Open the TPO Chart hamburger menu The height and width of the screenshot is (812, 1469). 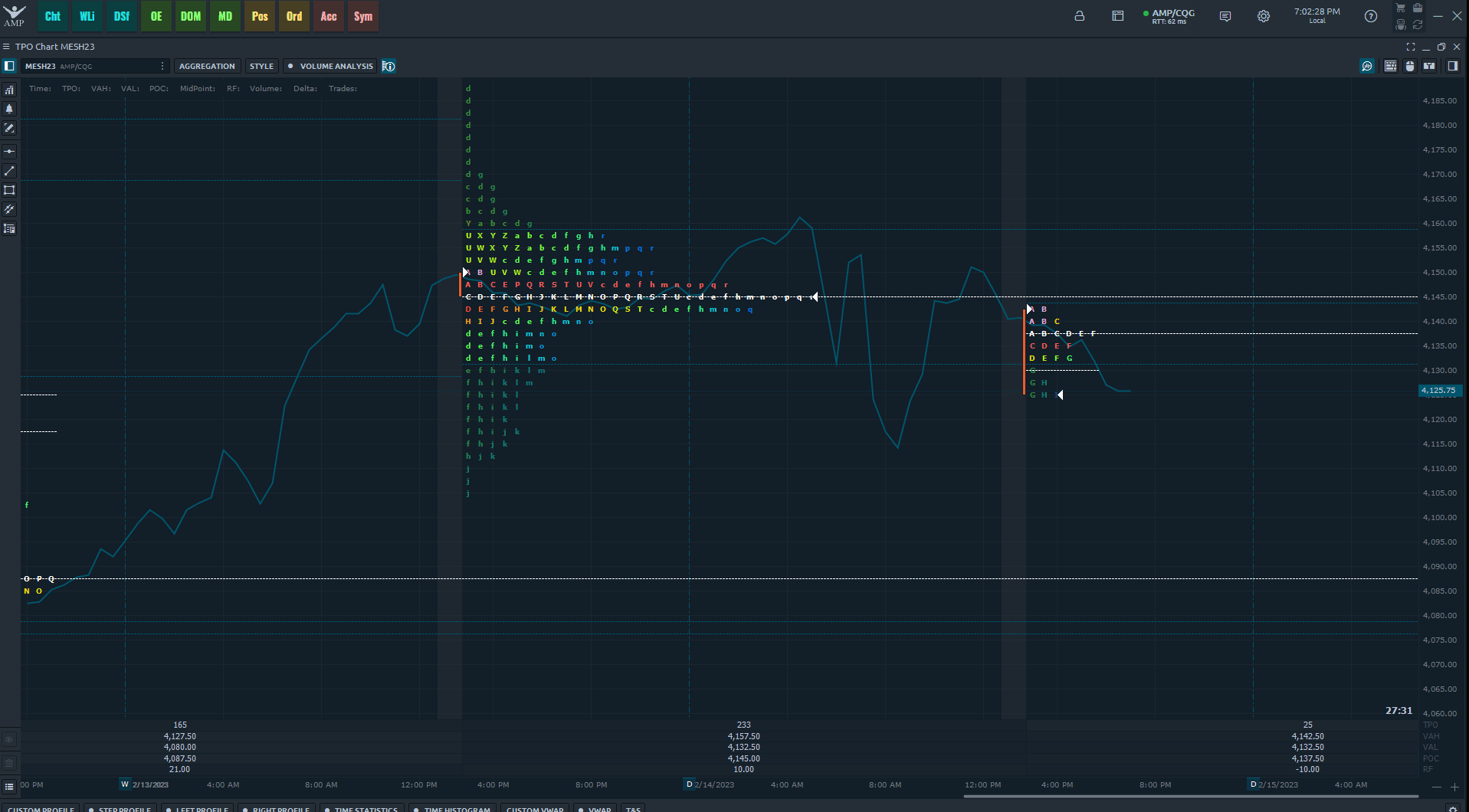pos(6,47)
